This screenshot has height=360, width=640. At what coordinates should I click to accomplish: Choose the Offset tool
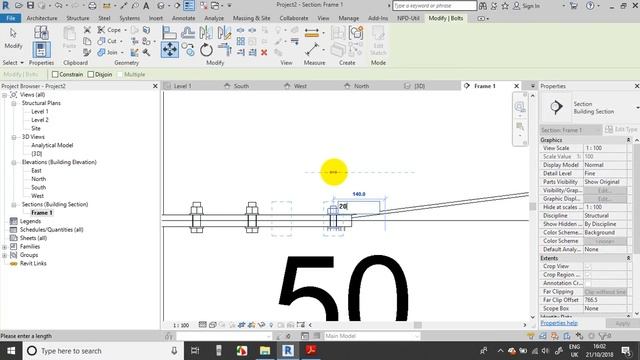tap(188, 33)
